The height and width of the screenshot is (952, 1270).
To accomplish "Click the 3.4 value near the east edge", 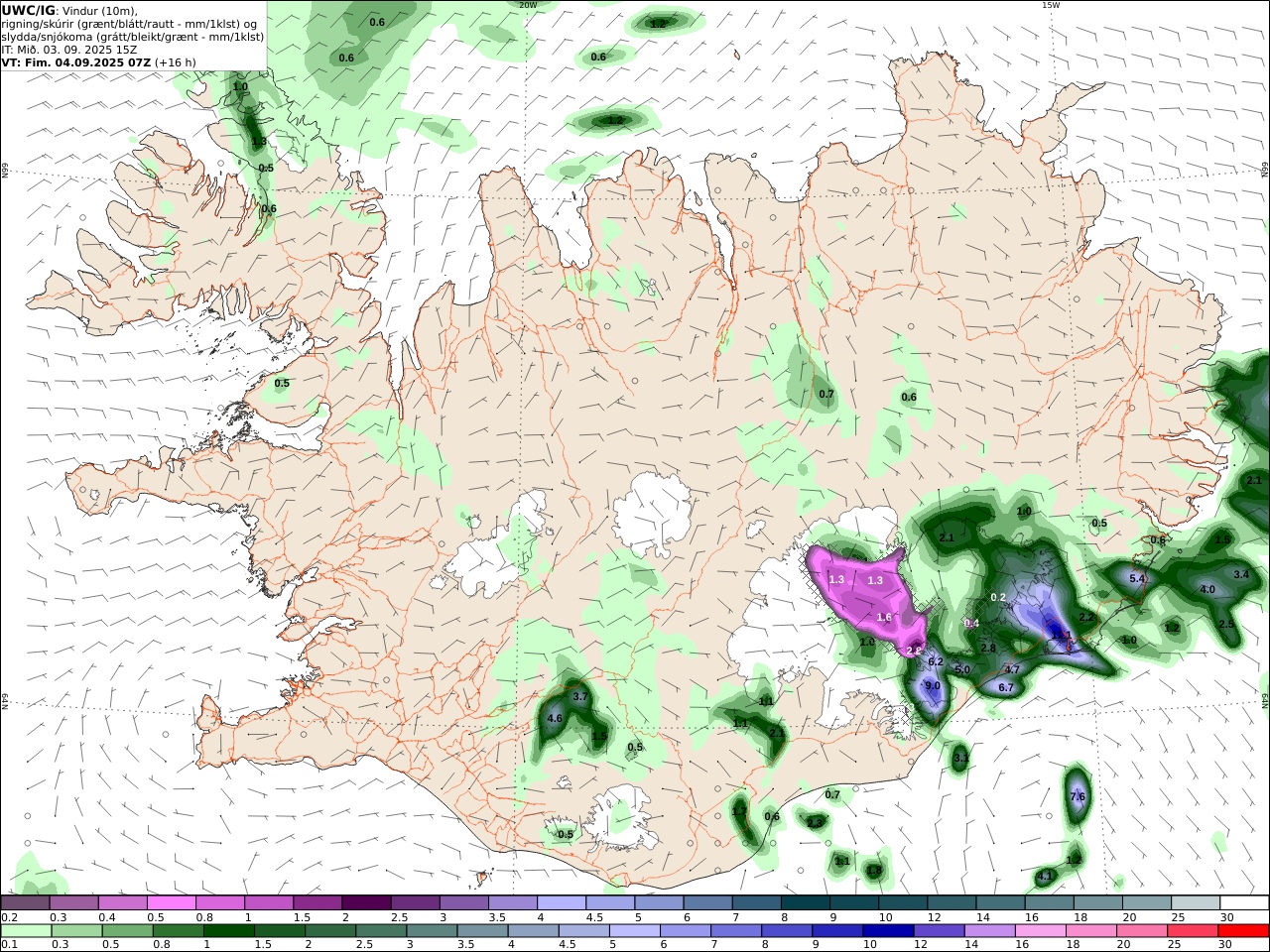I will pyautogui.click(x=1240, y=574).
